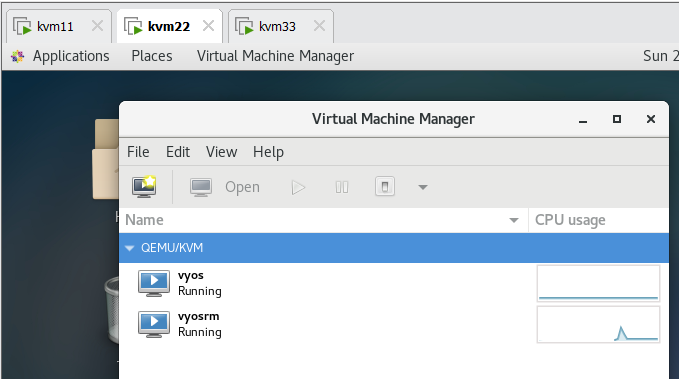This screenshot has height=379, width=679.
Task: Click the desktop folder icon
Action: coord(106,159)
